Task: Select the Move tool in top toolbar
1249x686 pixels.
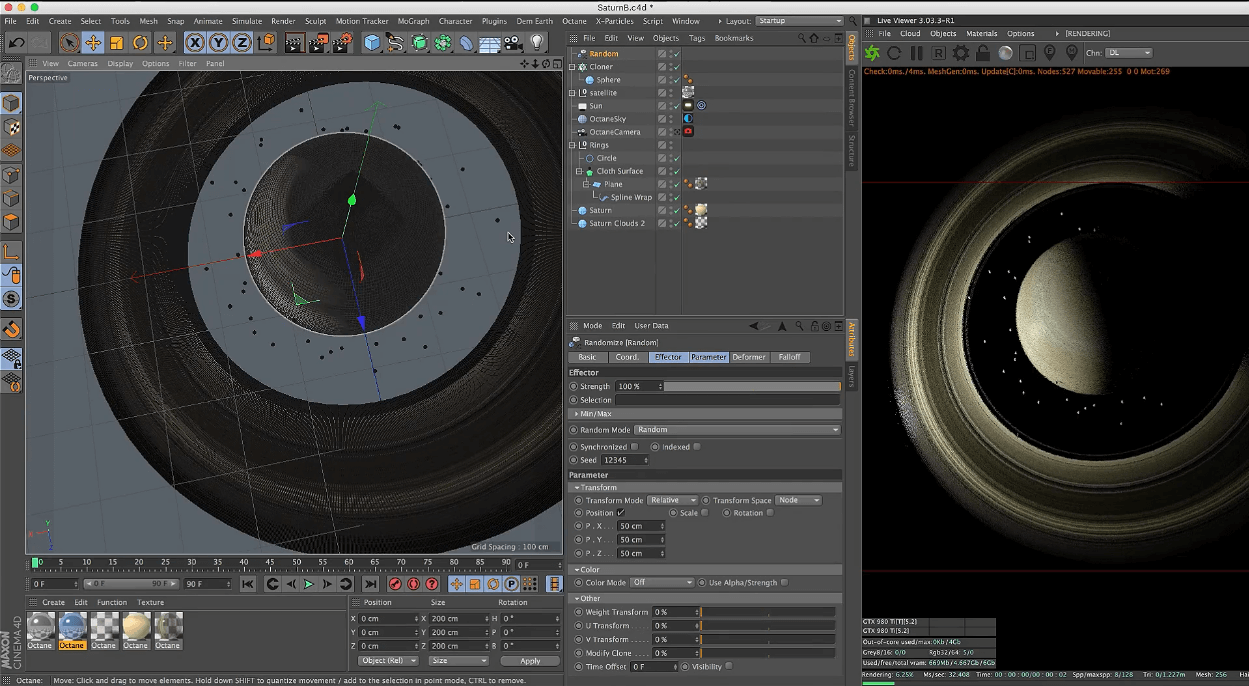Action: (x=93, y=42)
